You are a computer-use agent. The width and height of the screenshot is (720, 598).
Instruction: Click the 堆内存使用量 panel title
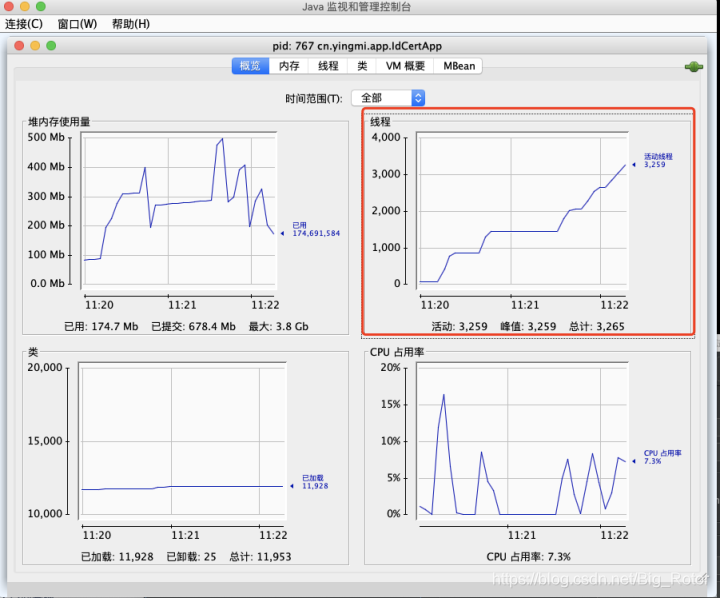[59, 122]
